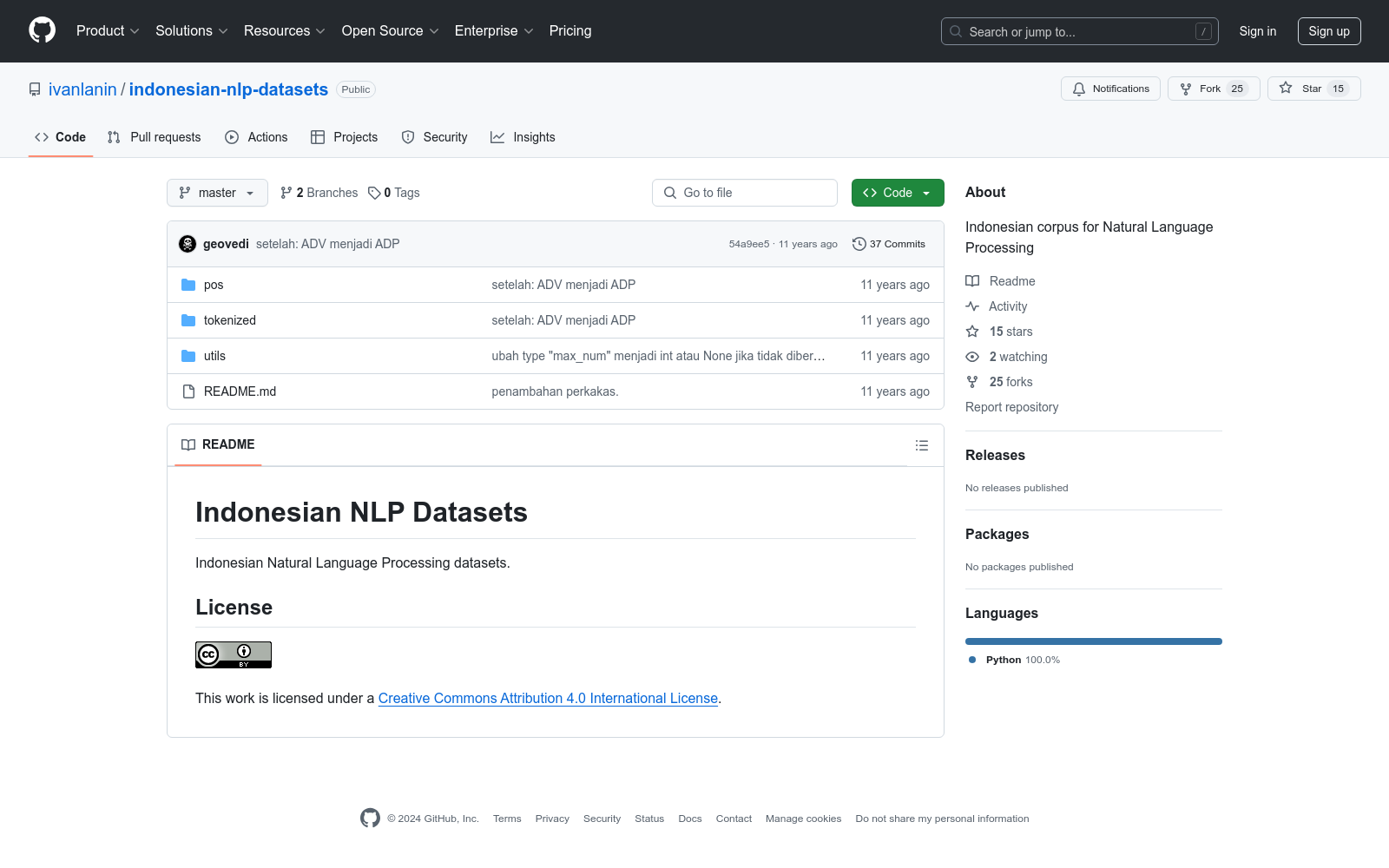Open the green Code dropdown button
This screenshot has height=868, width=1389.
pos(898,193)
